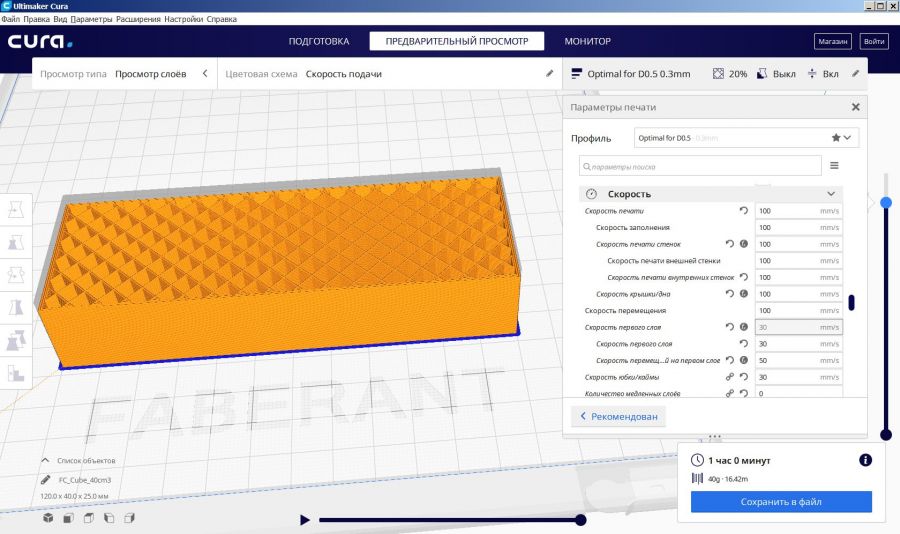Click the vertical layer slider top handle
Image resolution: width=900 pixels, height=534 pixels.
(885, 202)
